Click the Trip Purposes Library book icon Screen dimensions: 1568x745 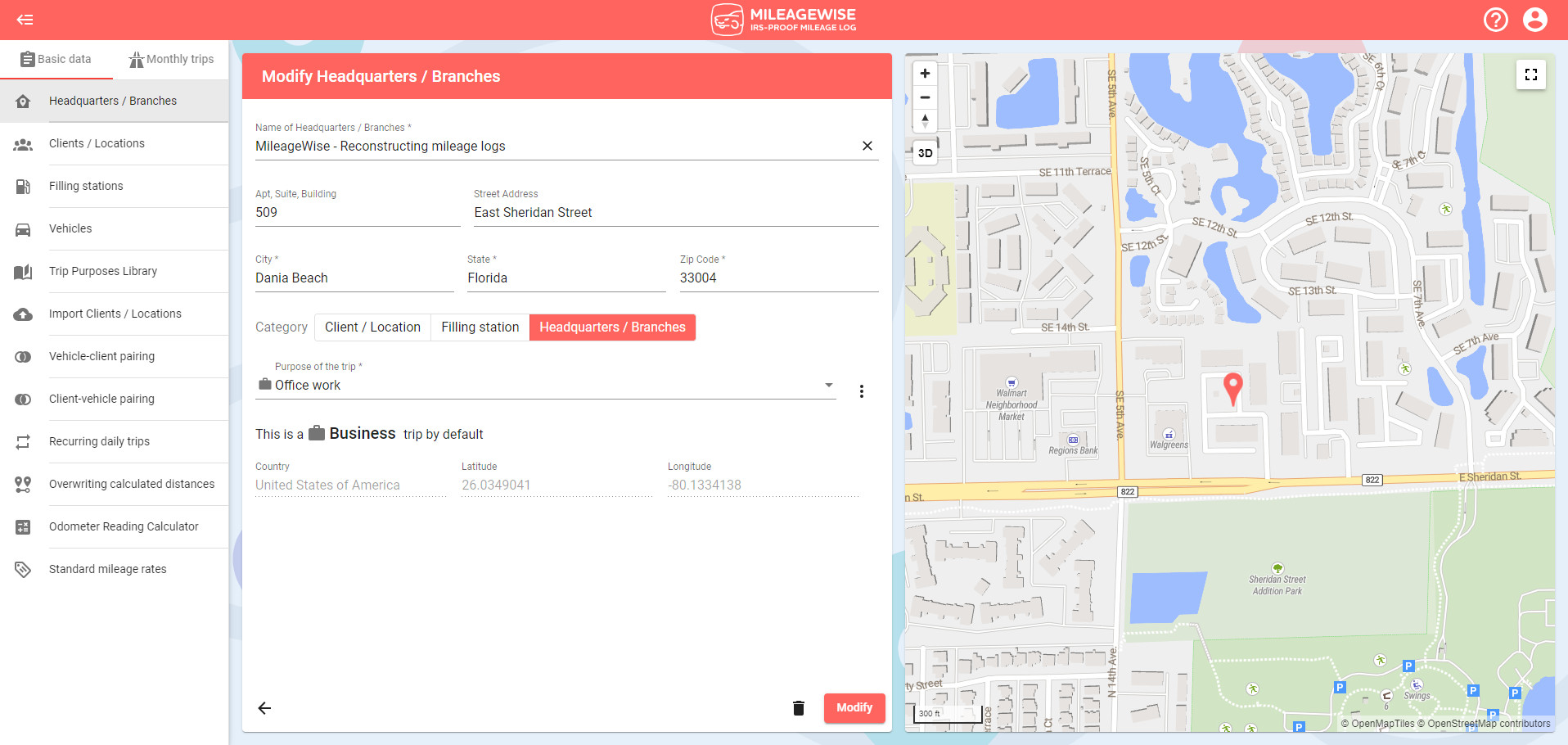[x=23, y=272]
